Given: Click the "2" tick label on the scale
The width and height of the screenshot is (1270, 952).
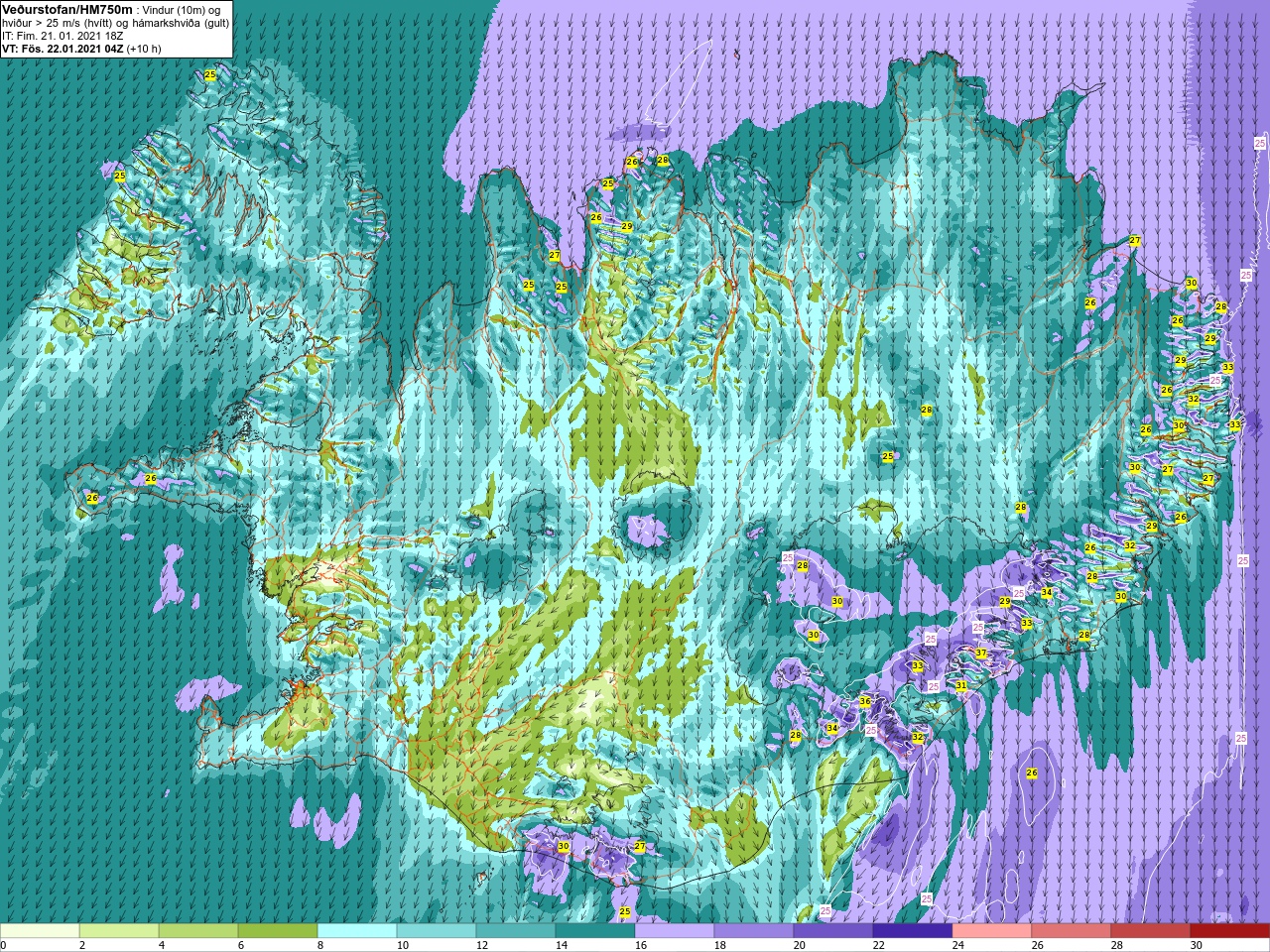Looking at the screenshot, I should pyautogui.click(x=81, y=945).
